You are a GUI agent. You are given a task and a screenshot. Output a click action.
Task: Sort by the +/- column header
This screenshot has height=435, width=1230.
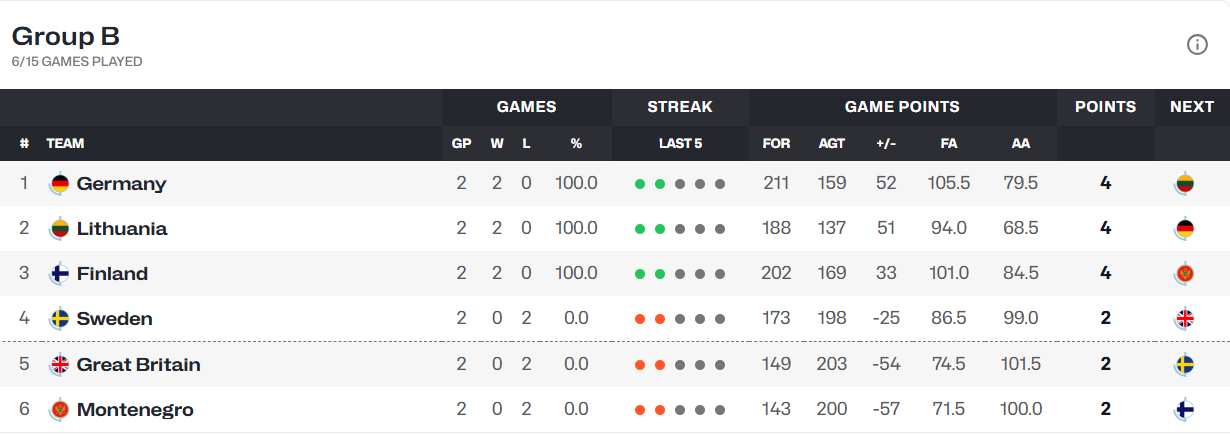point(886,143)
